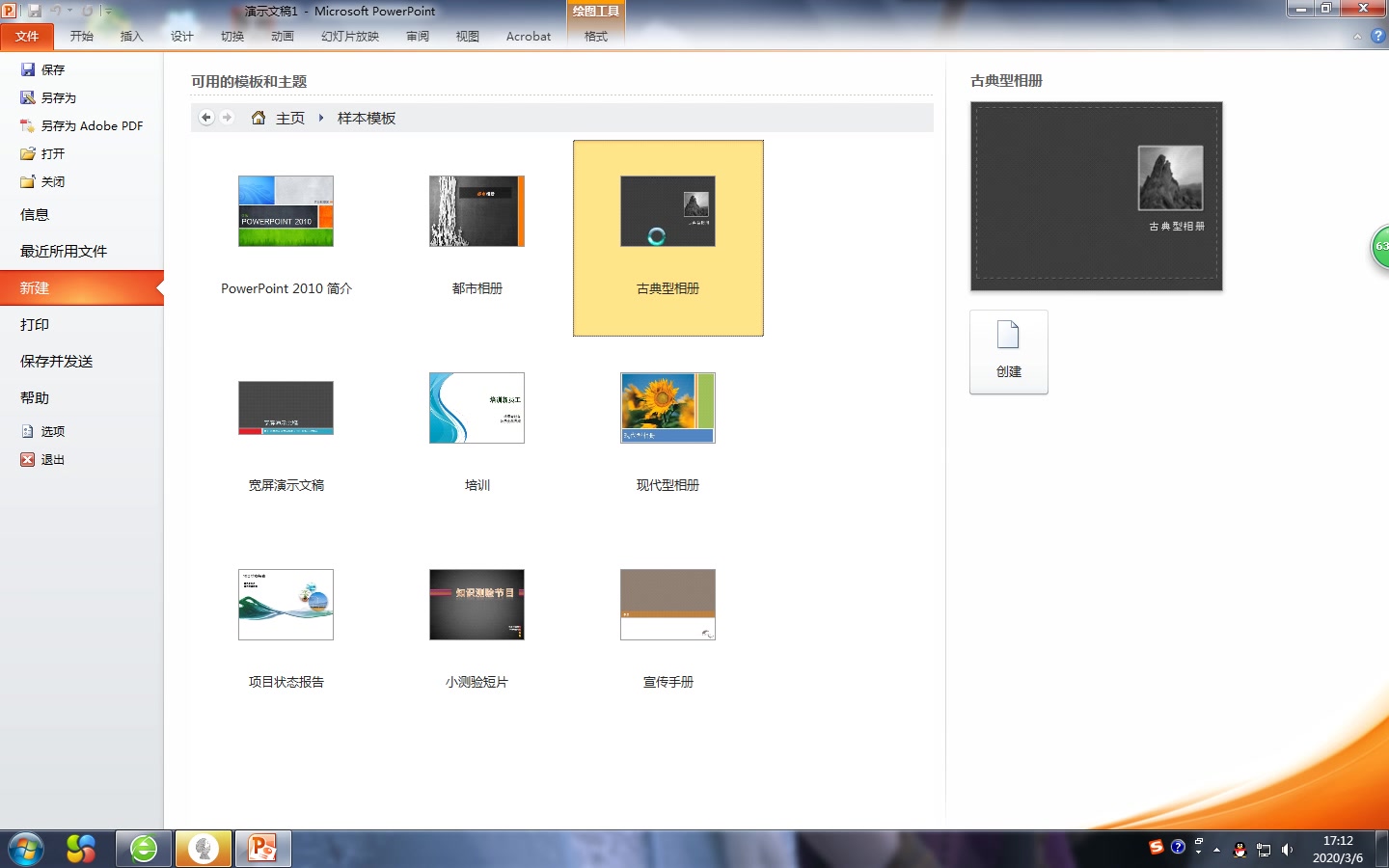This screenshot has height=868, width=1389.
Task: Select 小测验短片 template
Action: point(477,631)
